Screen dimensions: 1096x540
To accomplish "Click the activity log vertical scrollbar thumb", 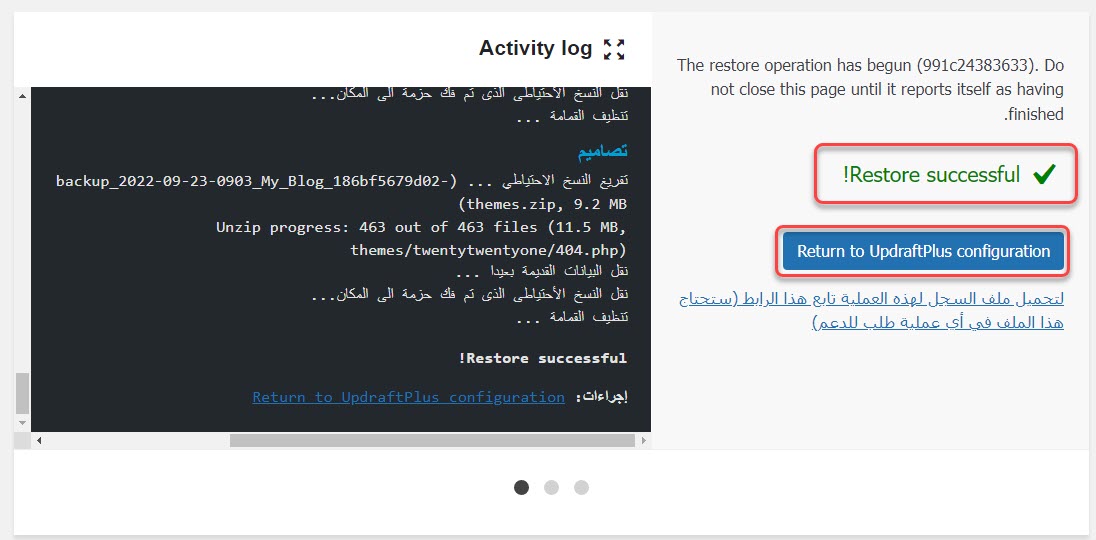I will point(22,392).
